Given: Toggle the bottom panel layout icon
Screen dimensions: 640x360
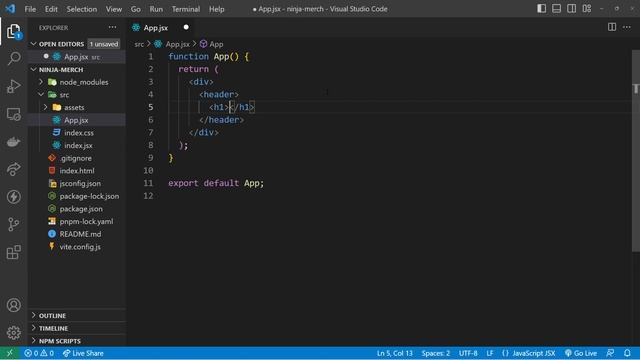Looking at the screenshot, I should click(556, 9).
